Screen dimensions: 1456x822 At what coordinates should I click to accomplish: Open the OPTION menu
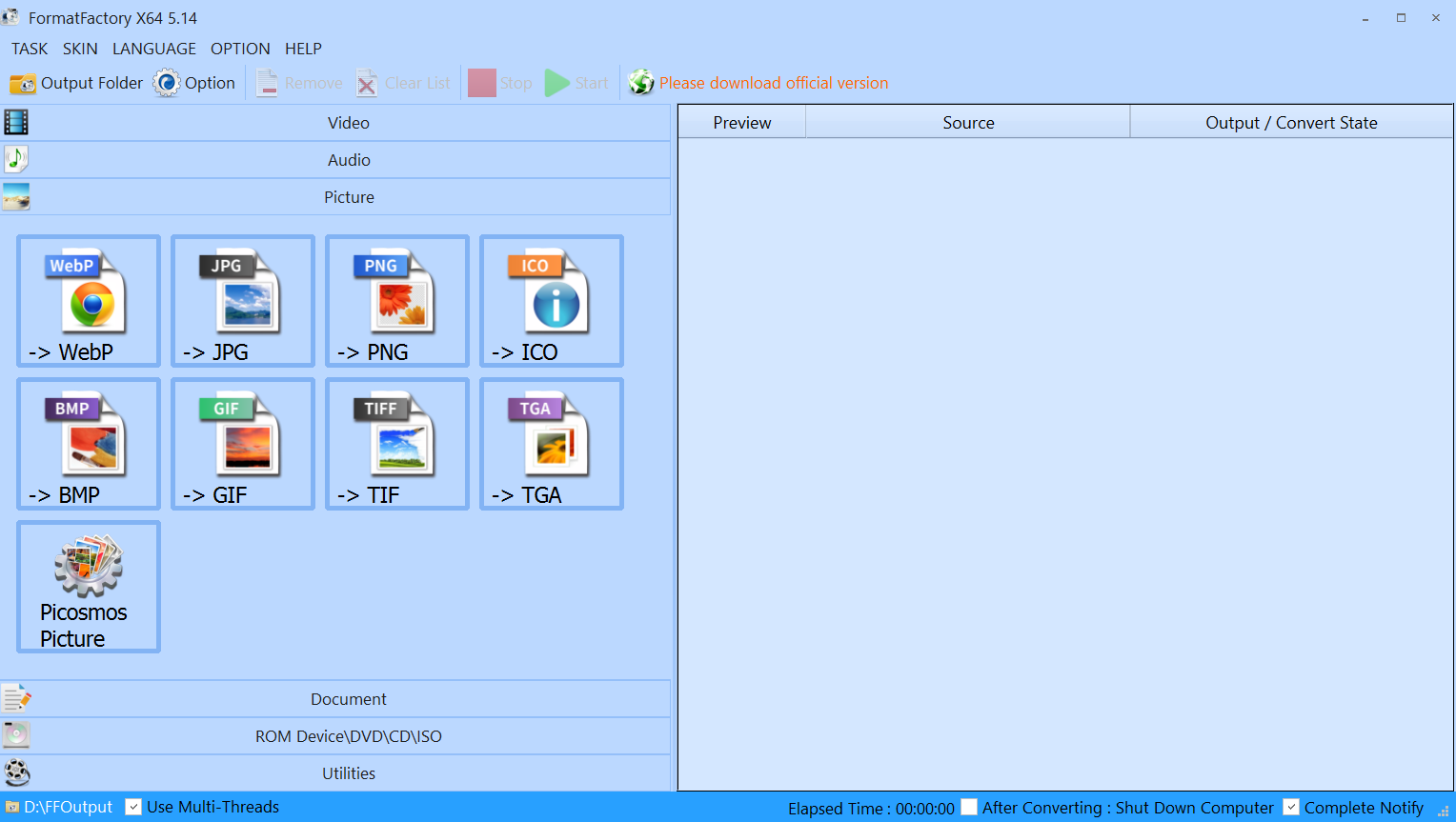240,49
